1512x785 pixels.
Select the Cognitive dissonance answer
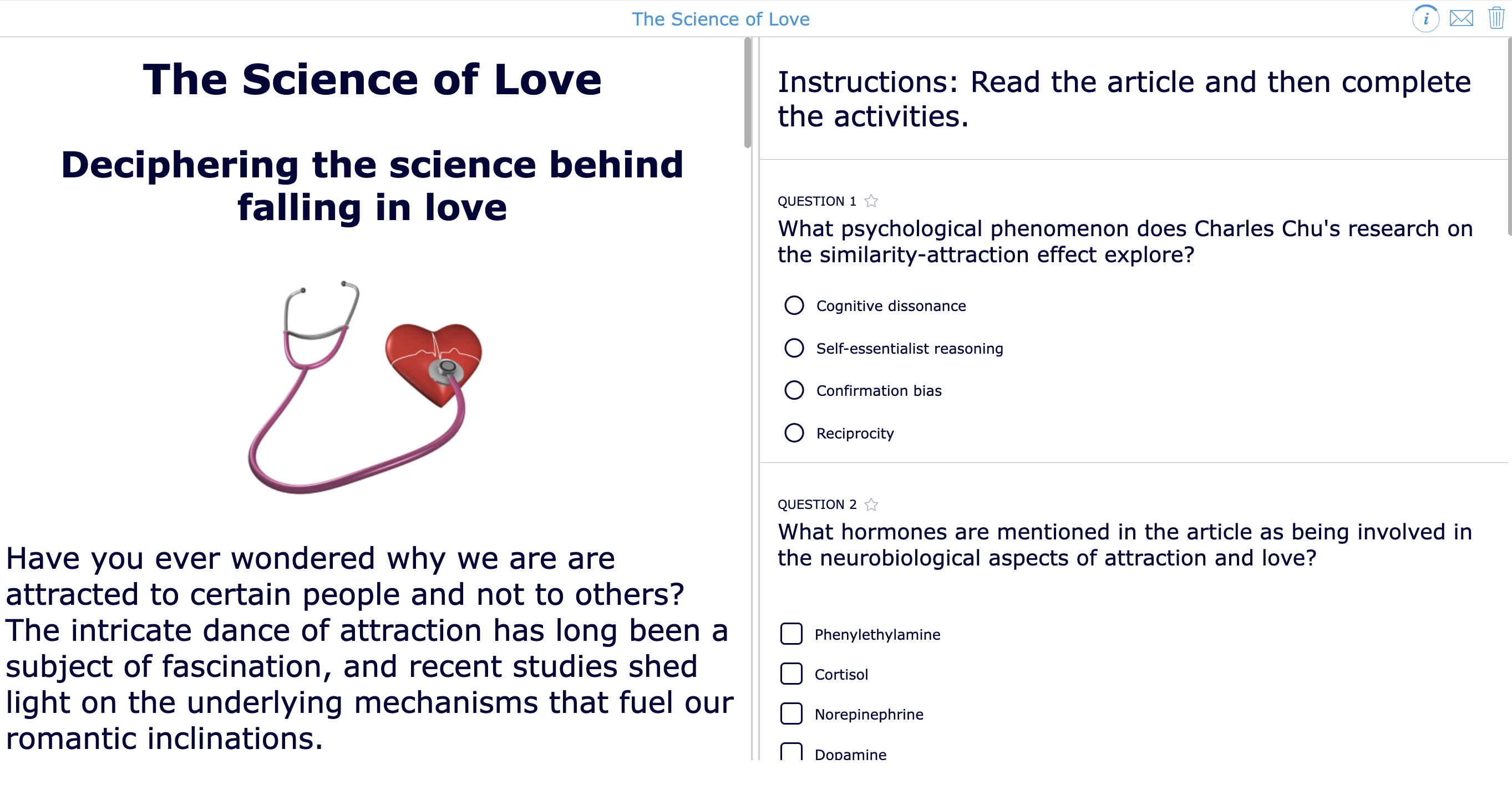794,305
